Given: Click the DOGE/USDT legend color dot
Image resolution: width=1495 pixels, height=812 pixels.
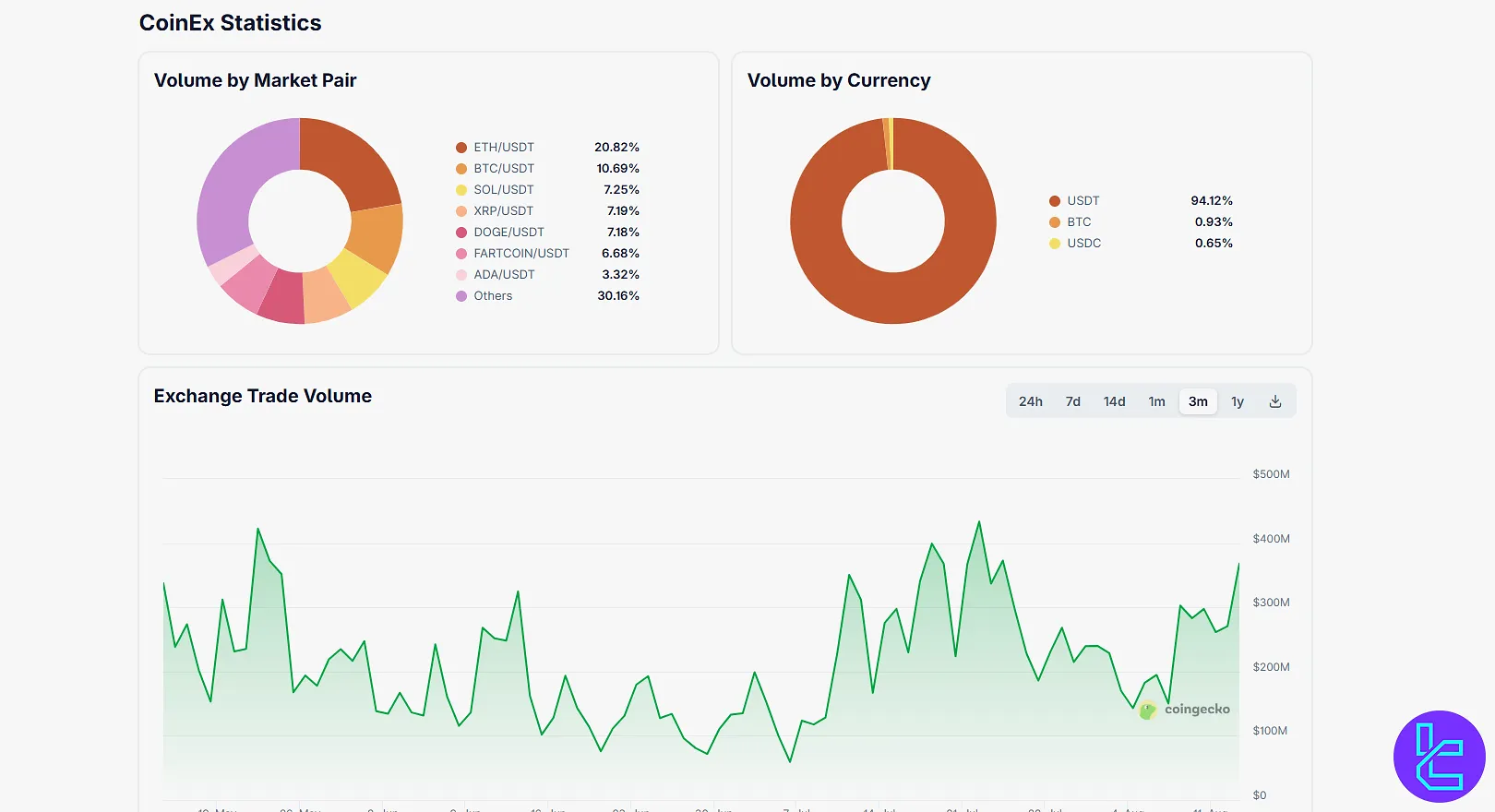Looking at the screenshot, I should [x=461, y=233].
